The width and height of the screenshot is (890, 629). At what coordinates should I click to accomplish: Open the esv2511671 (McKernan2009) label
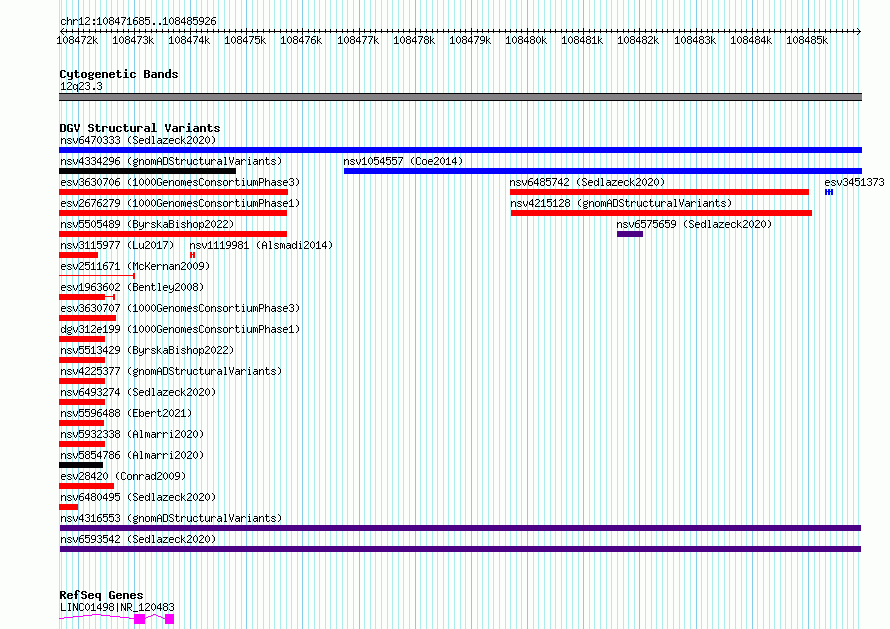[135, 266]
